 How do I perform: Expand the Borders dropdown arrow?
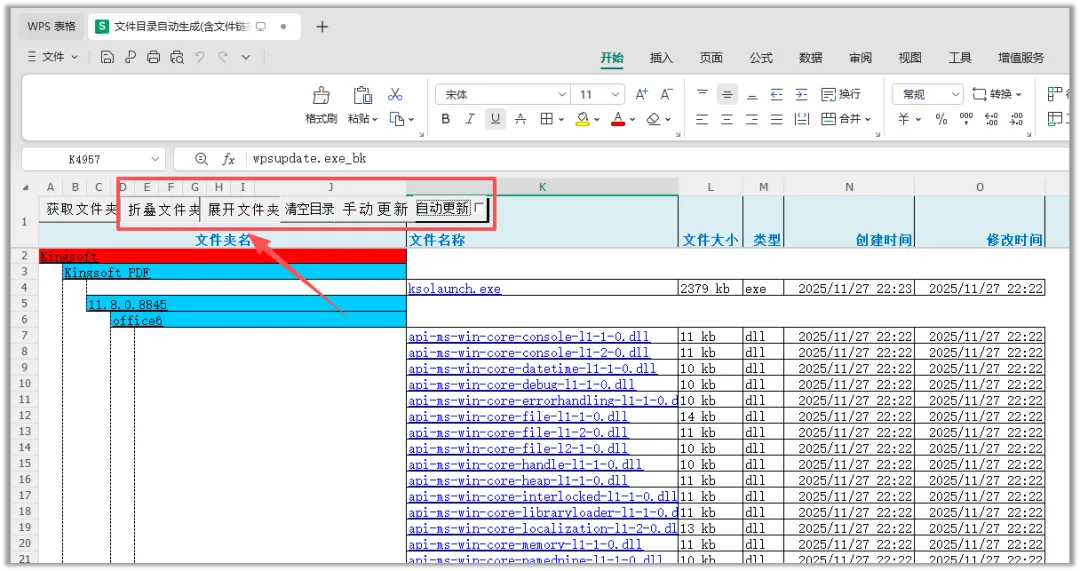click(561, 120)
